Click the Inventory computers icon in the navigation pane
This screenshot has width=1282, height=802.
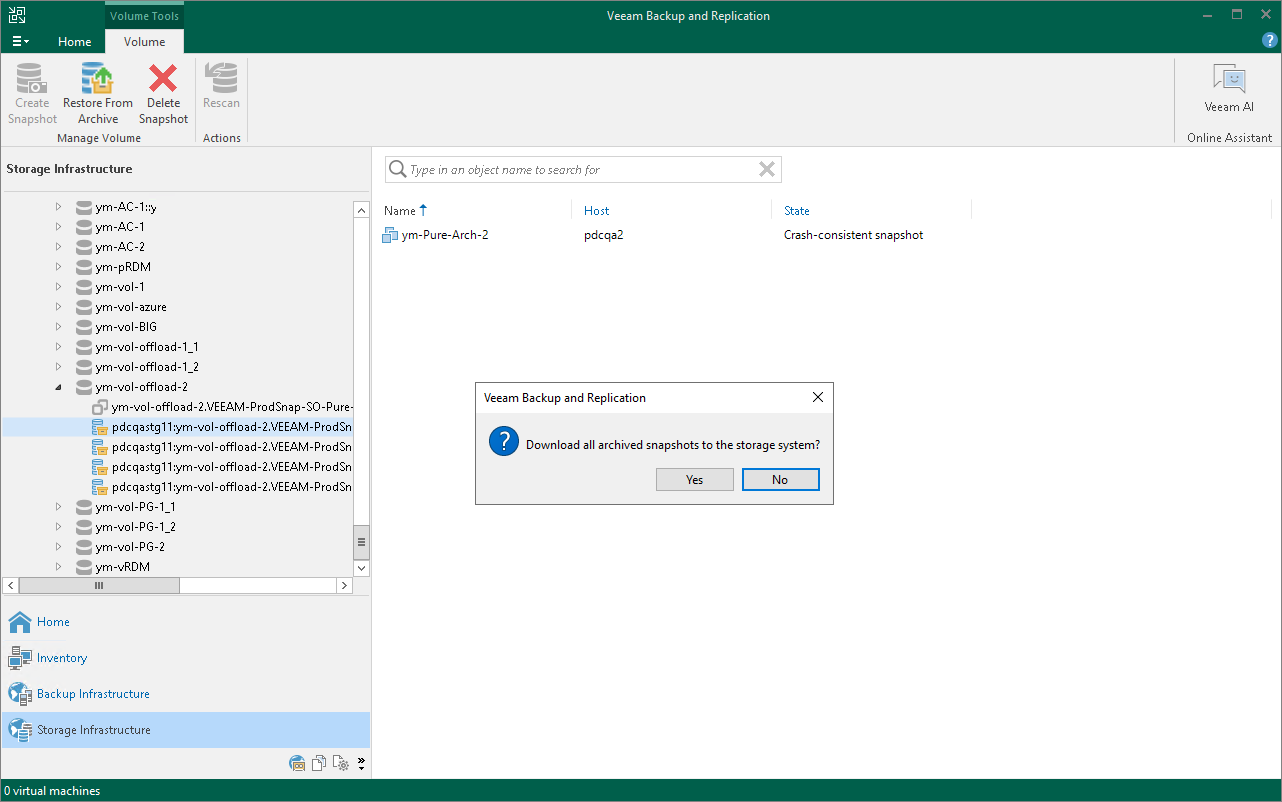coord(20,658)
